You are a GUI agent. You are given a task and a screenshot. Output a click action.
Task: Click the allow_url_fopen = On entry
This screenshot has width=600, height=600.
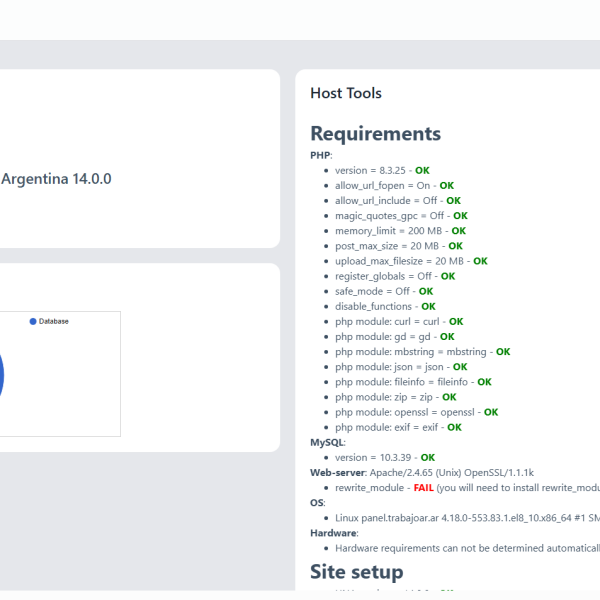point(394,186)
